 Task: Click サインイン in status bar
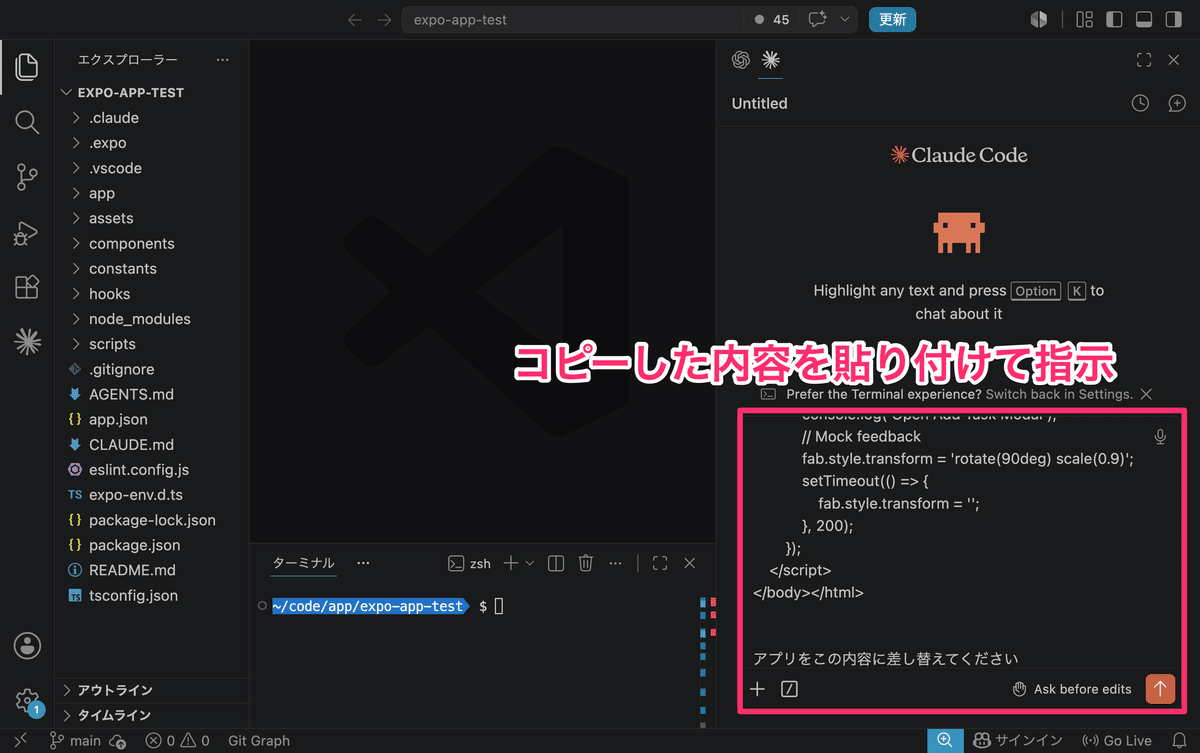coord(1016,741)
